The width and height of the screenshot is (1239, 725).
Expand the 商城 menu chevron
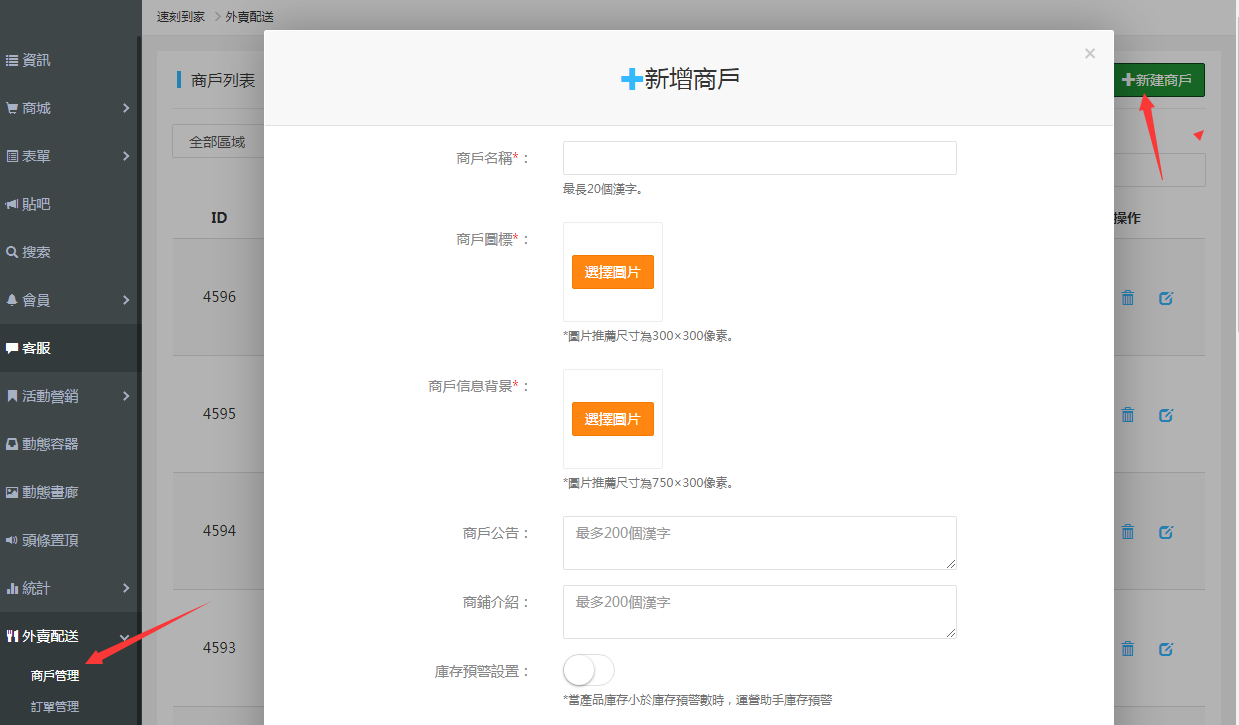[x=126, y=108]
